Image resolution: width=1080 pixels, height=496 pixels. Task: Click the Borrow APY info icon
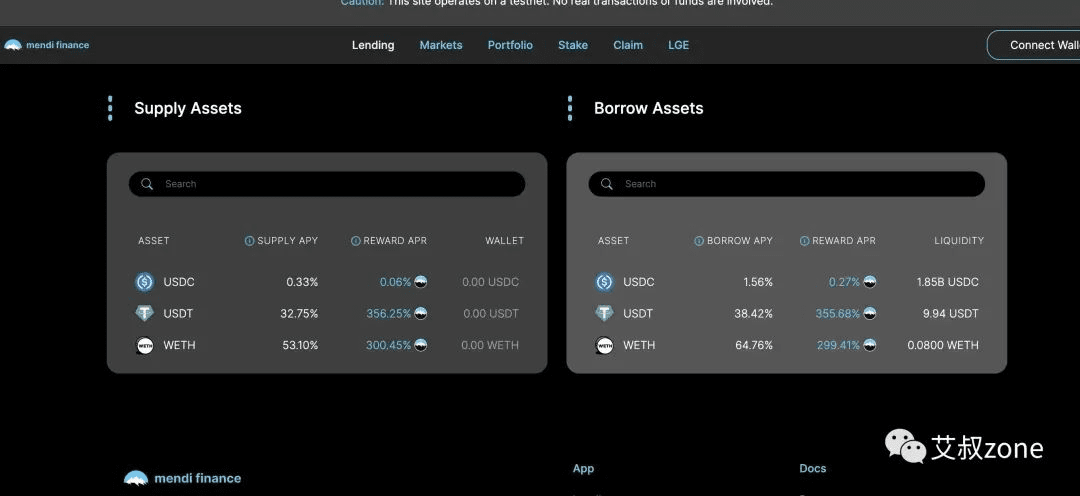point(698,241)
